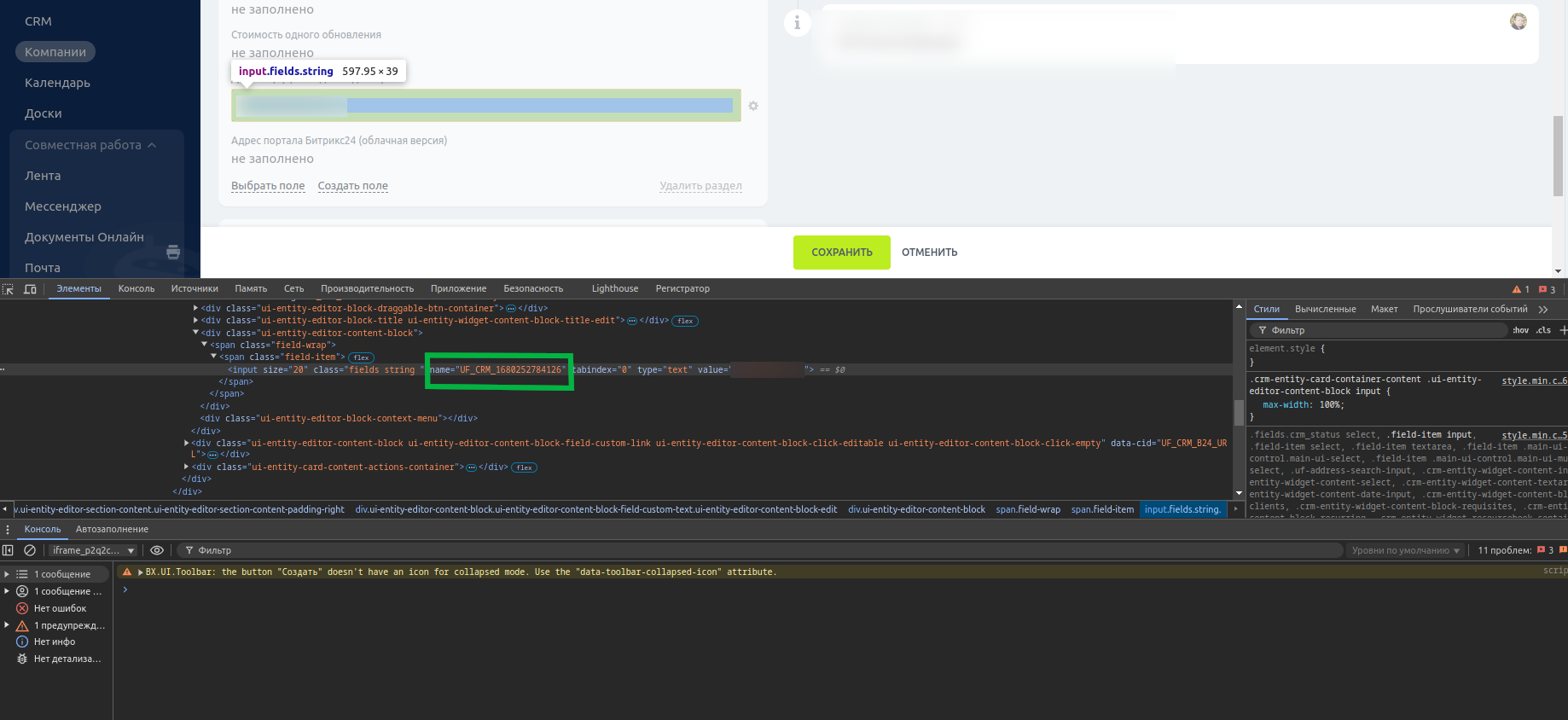Click the highlighted text input on the page
1568x720 pixels.
[x=486, y=106]
